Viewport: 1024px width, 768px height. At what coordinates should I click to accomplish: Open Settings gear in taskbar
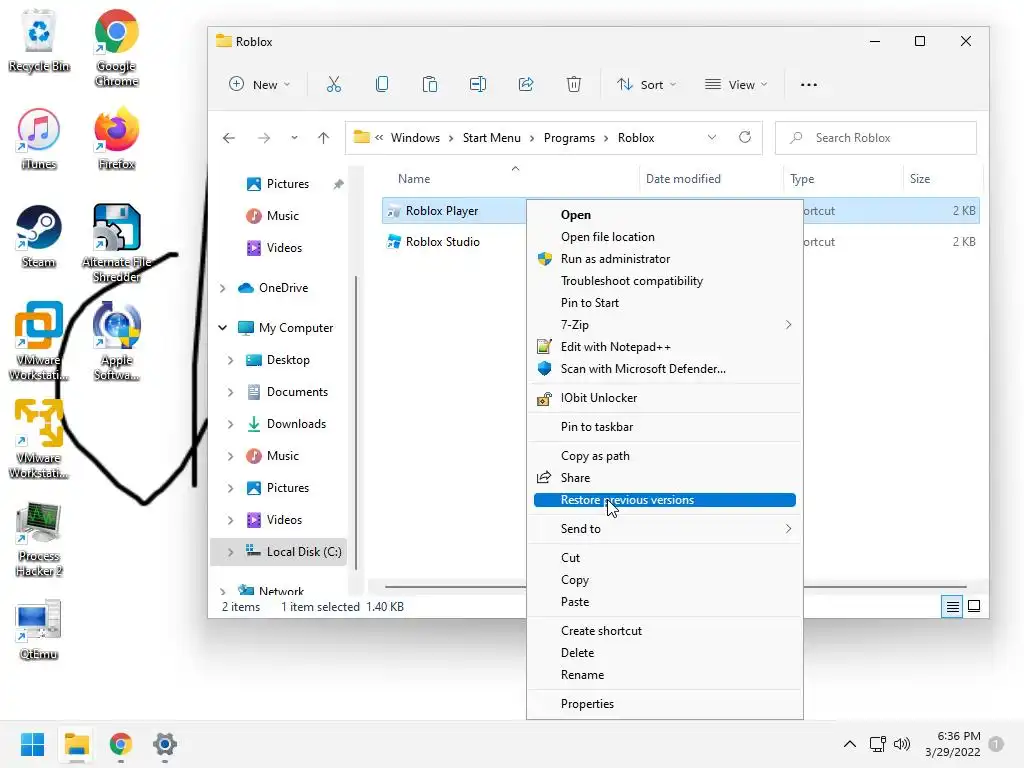pos(165,744)
